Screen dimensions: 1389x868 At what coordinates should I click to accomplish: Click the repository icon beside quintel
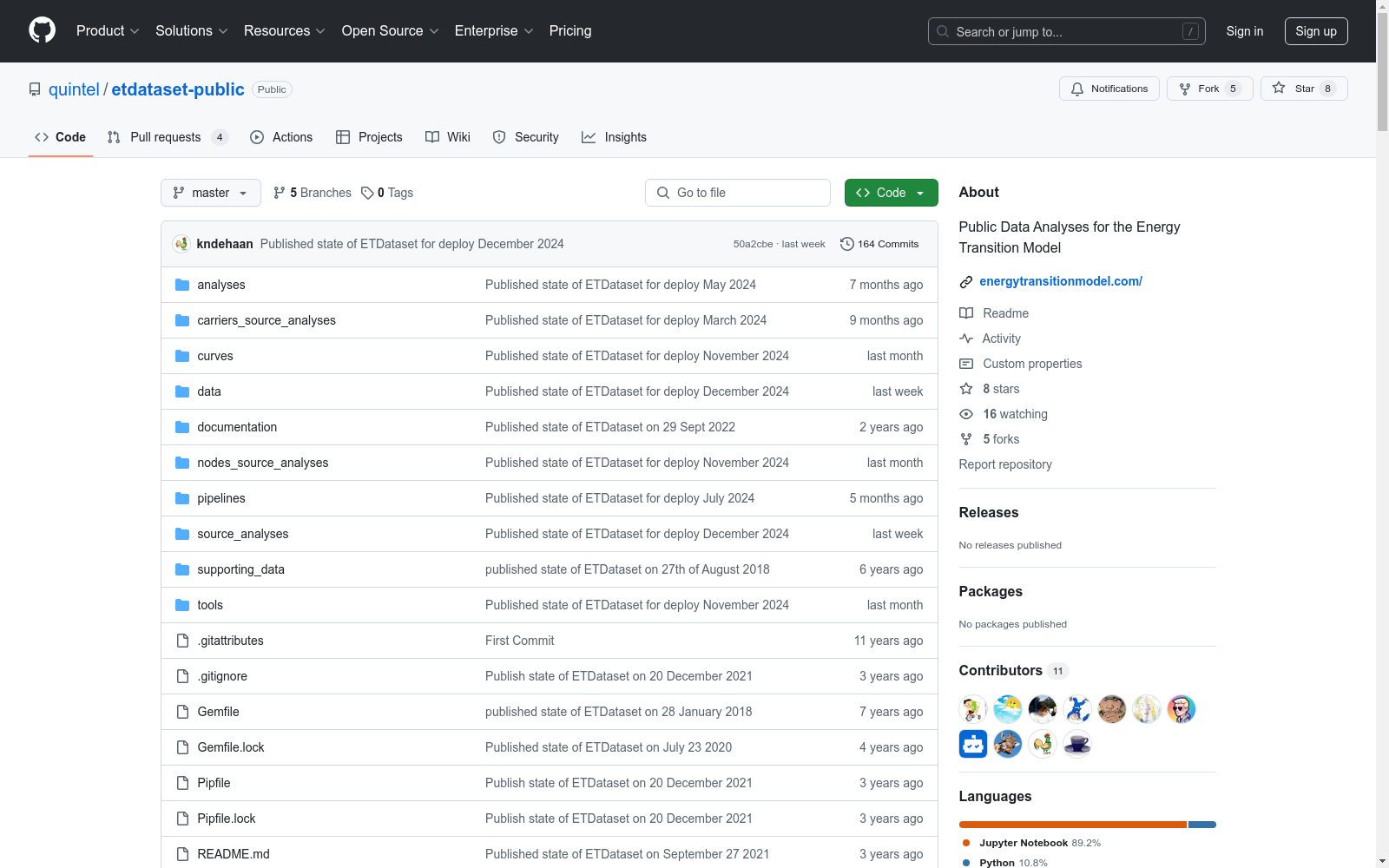[x=35, y=89]
